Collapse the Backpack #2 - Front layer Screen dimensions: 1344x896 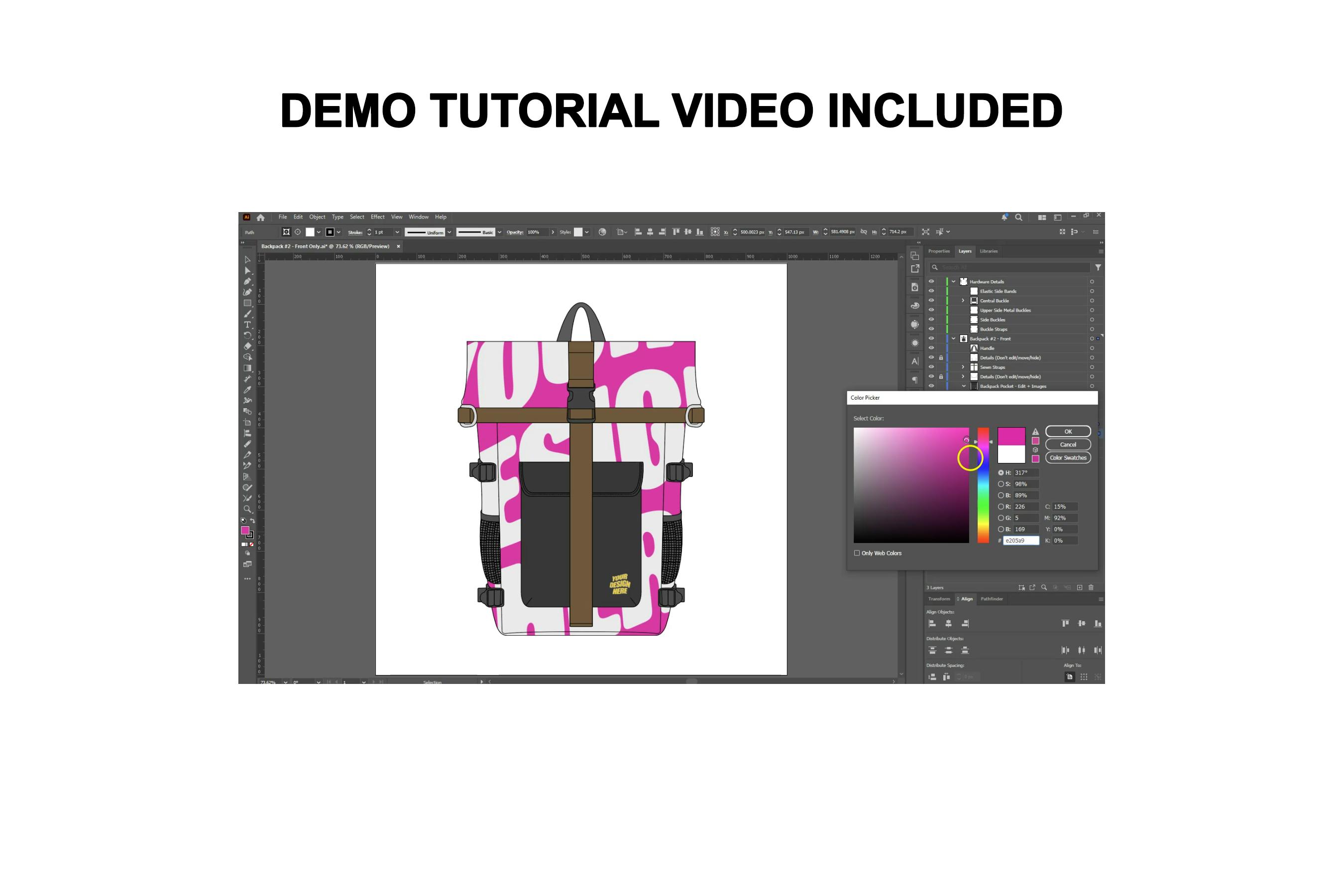(x=953, y=339)
